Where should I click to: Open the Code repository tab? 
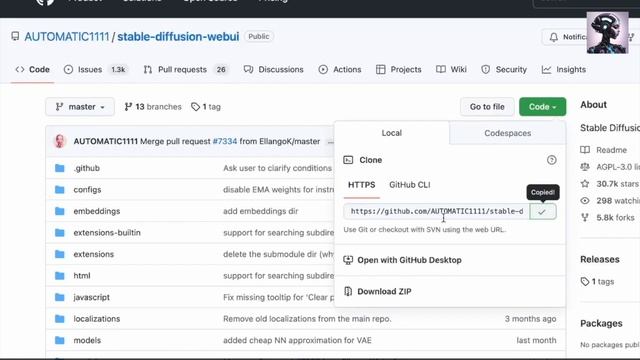[32, 69]
